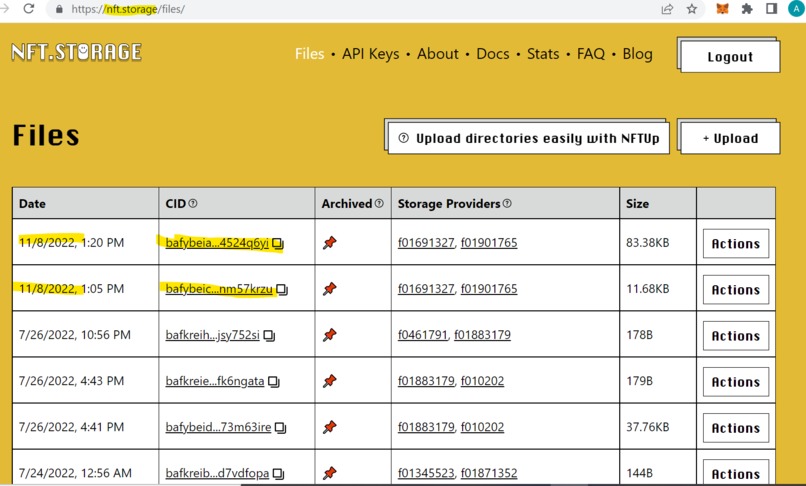Screen dimensions: 806x486
Task: Bookmark the page with the star icon
Action: (692, 9)
